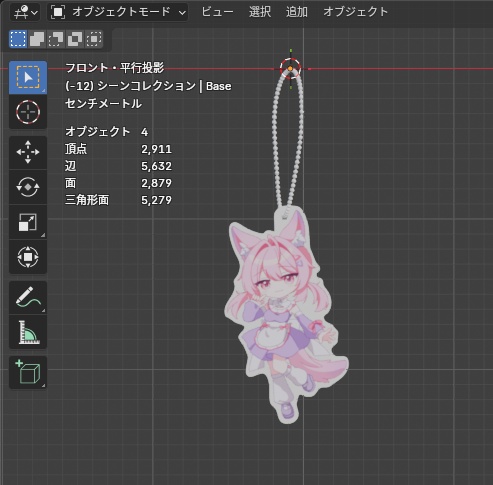Open the オブジェクト (Object) menu
Screen dimensions: 493x485
355,12
